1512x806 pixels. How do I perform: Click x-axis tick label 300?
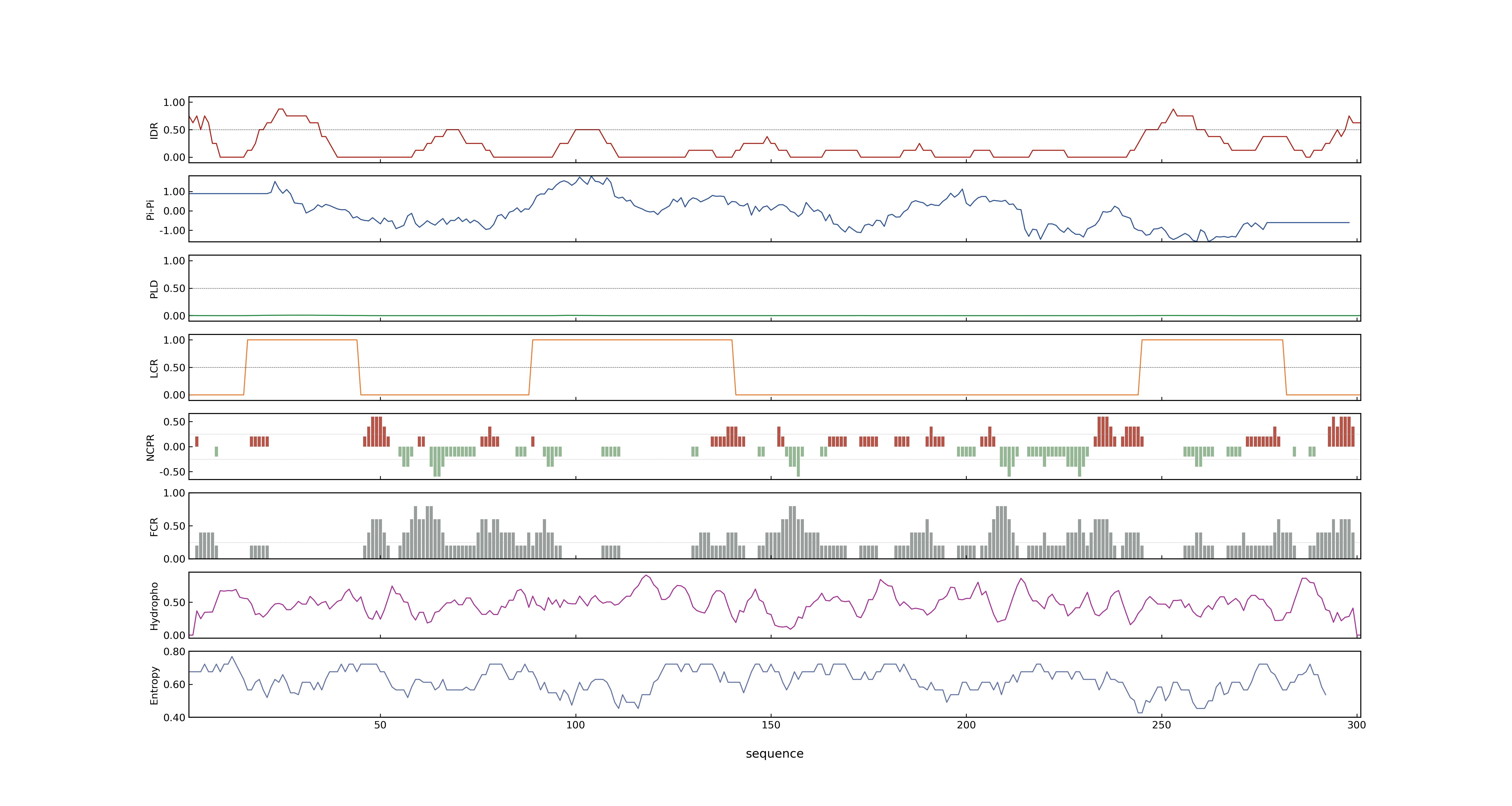[x=1356, y=725]
